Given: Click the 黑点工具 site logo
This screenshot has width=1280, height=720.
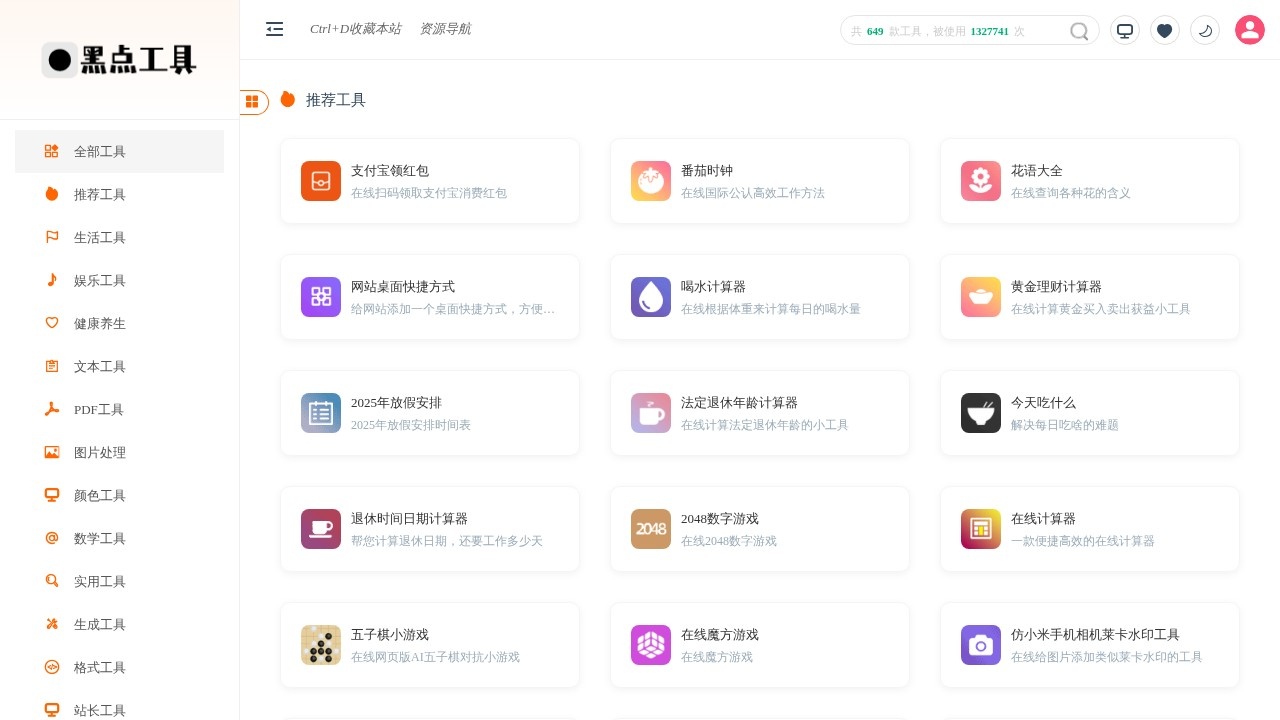Looking at the screenshot, I should pos(119,60).
